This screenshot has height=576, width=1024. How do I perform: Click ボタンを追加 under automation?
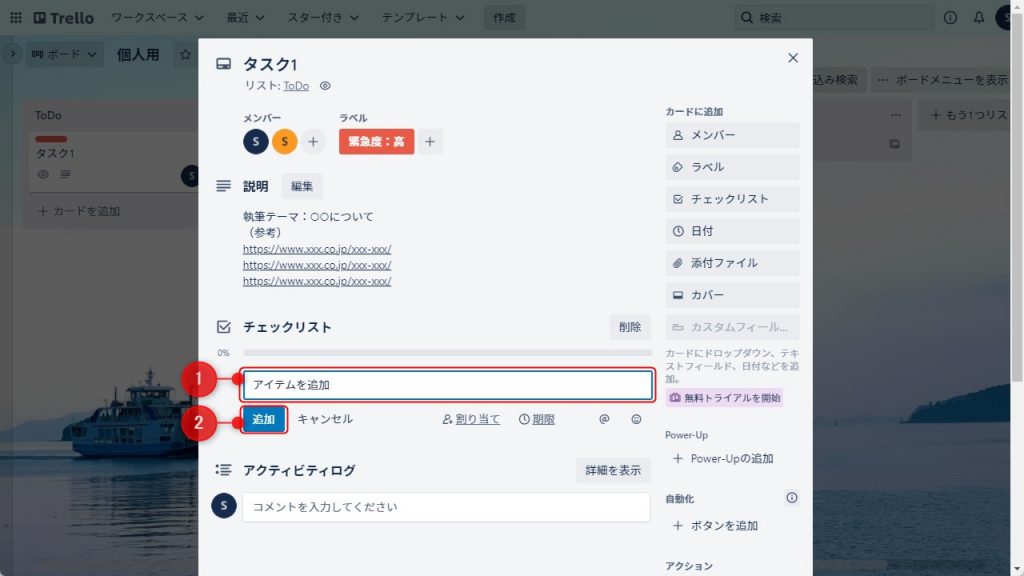[x=732, y=526]
